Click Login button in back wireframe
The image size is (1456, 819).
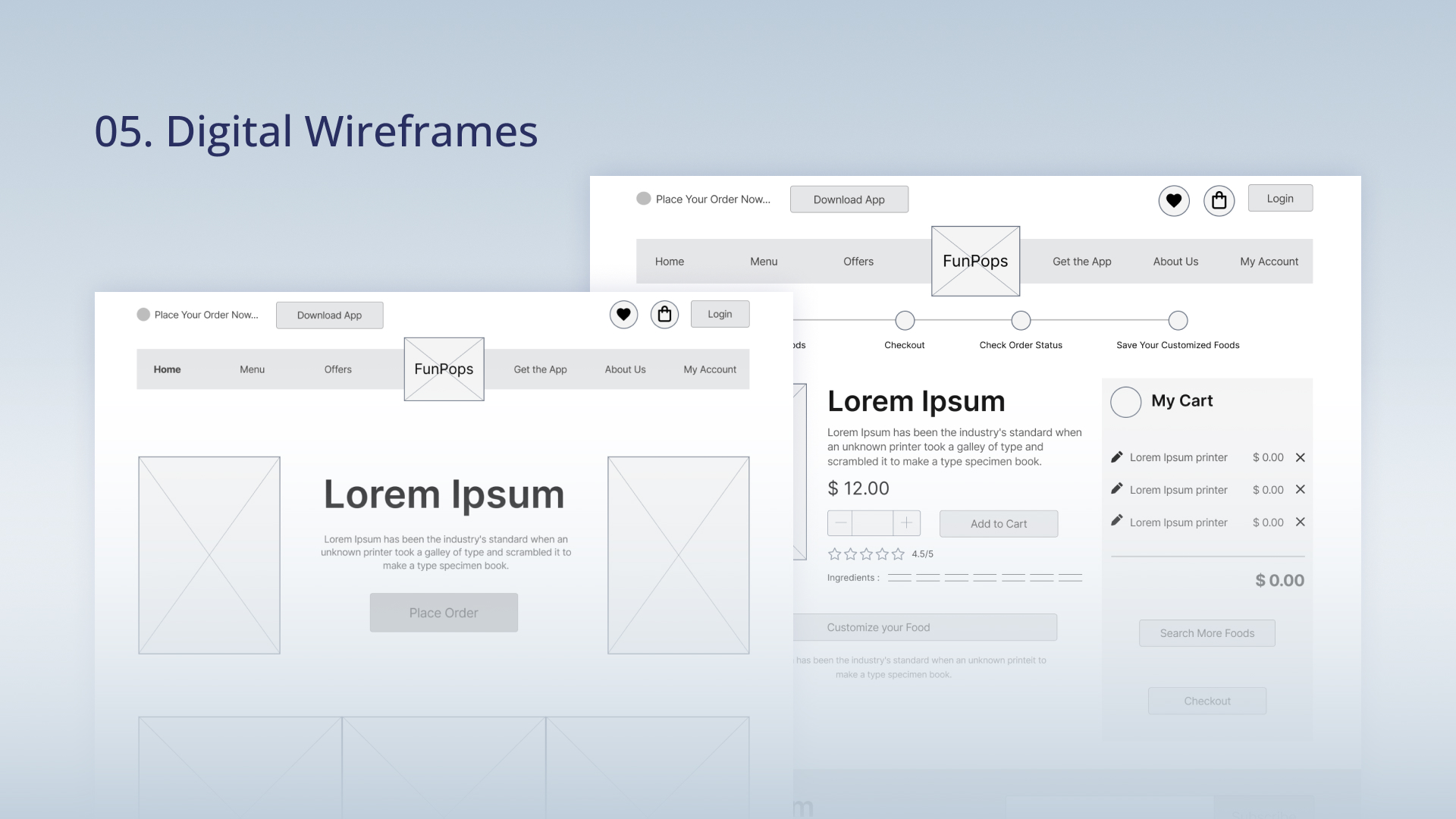1281,199
